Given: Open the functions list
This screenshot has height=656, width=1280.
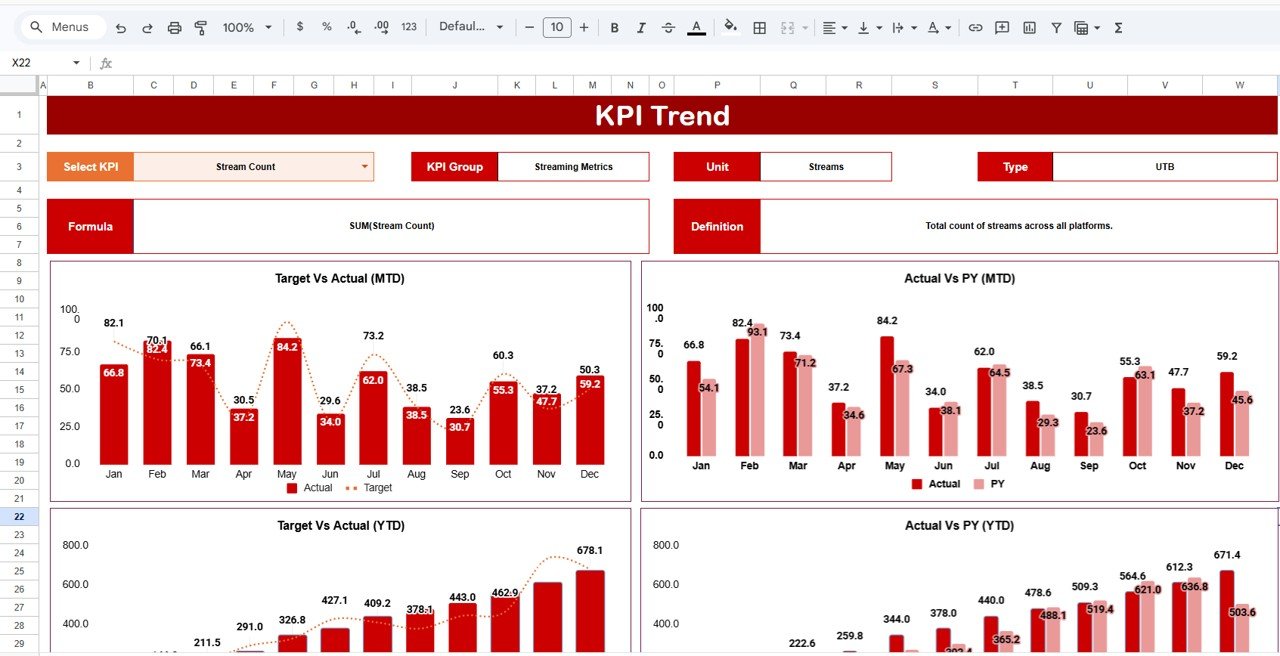Looking at the screenshot, I should 1117,27.
